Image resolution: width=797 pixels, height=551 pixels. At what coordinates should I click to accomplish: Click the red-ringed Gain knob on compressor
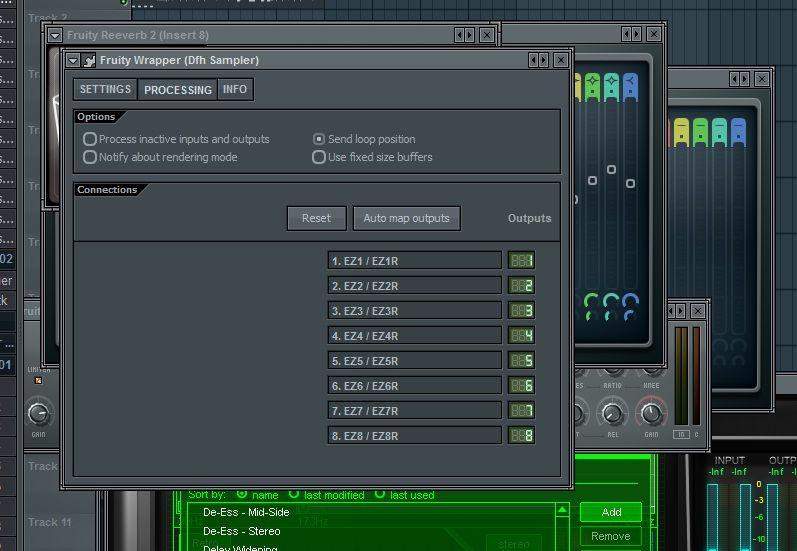[x=651, y=412]
